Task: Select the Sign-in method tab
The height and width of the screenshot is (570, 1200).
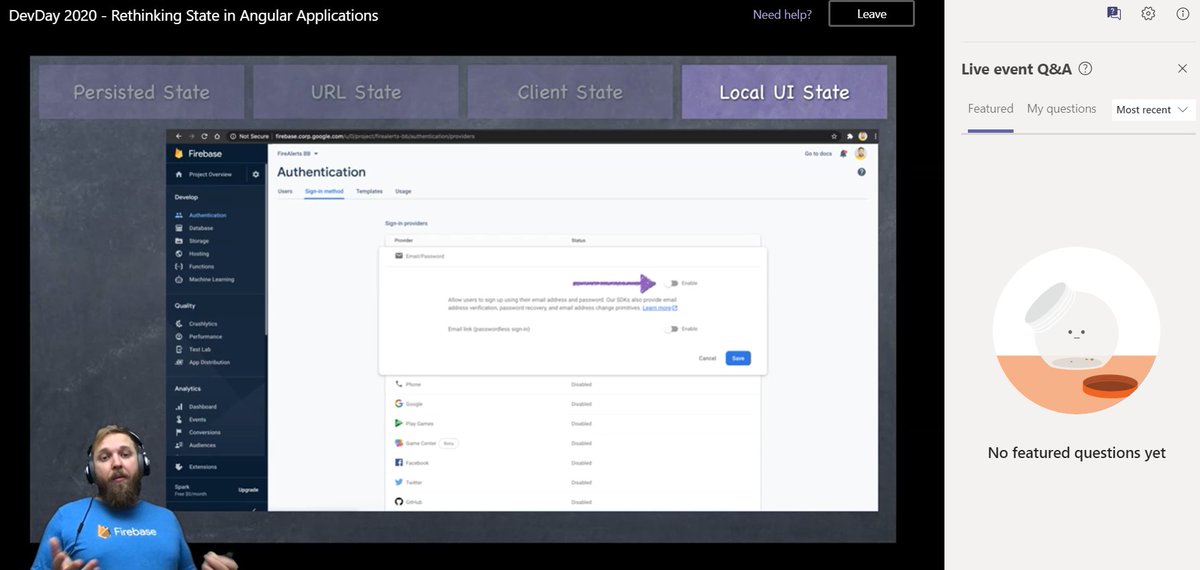Action: tap(324, 191)
